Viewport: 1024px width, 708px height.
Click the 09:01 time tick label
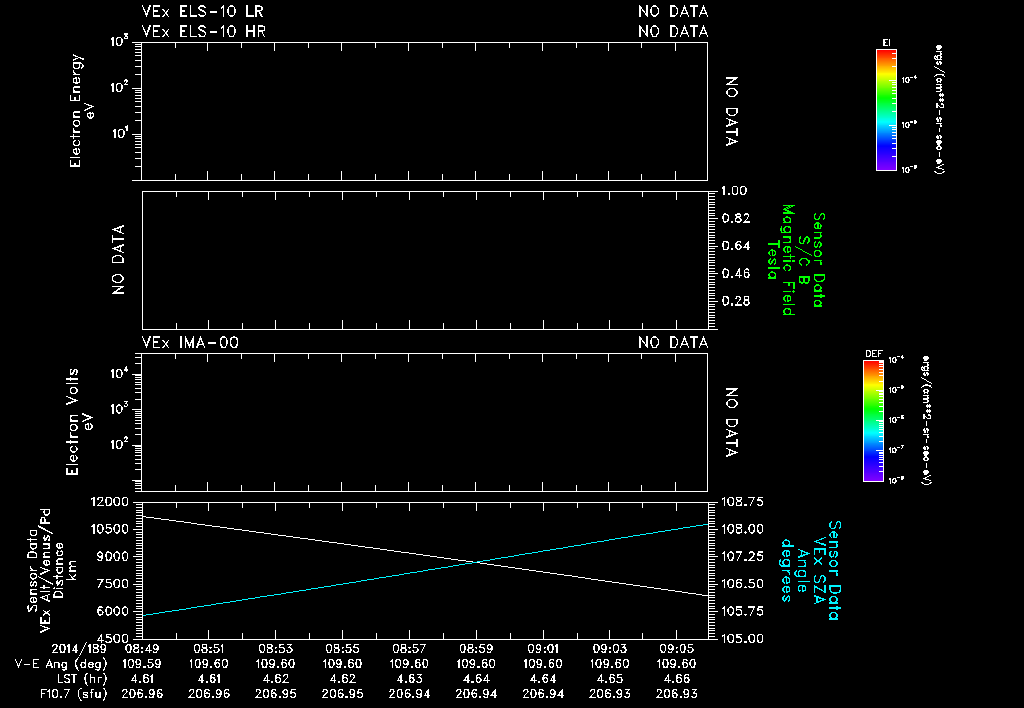(543, 649)
